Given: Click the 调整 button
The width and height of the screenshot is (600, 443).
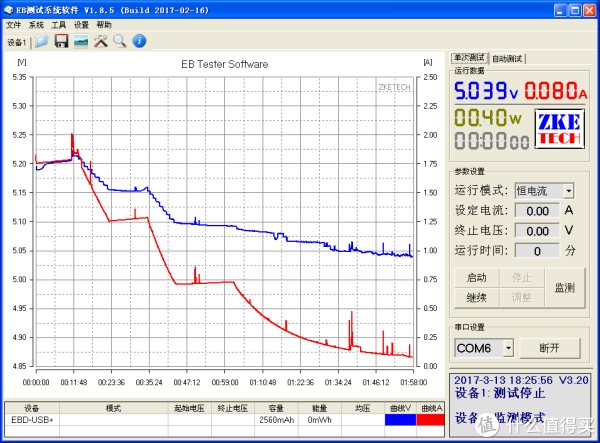Looking at the screenshot, I should 522,298.
